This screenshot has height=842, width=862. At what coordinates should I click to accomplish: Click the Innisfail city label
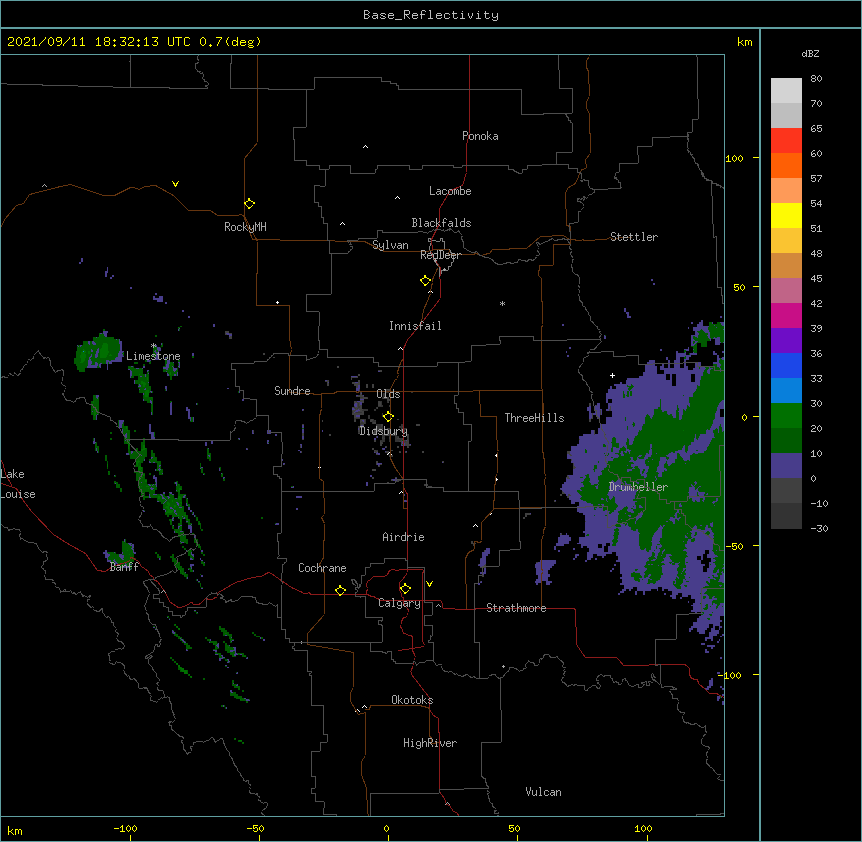415,326
